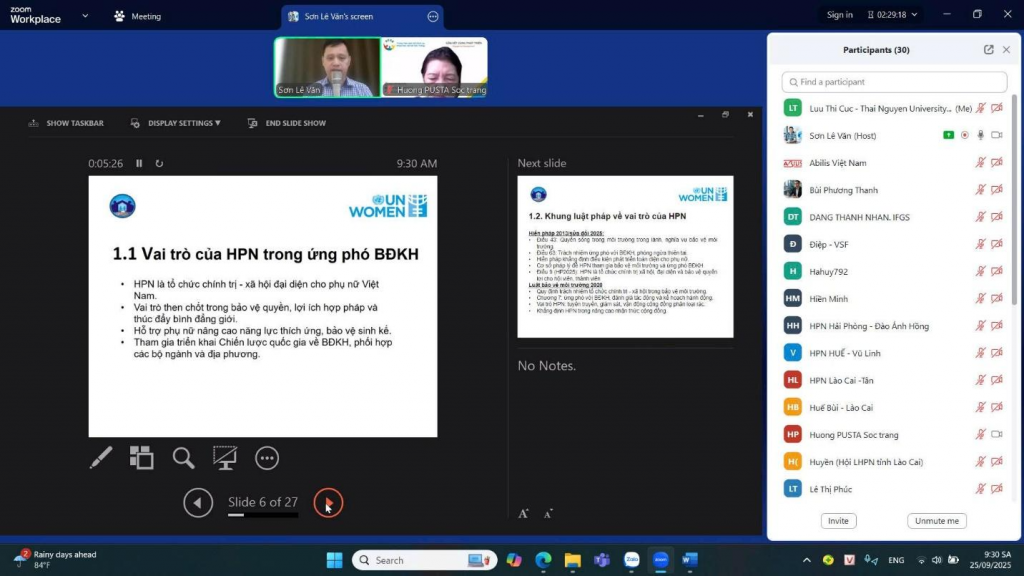
Task: Click Show Taskbar in presenter view
Action: tap(66, 123)
